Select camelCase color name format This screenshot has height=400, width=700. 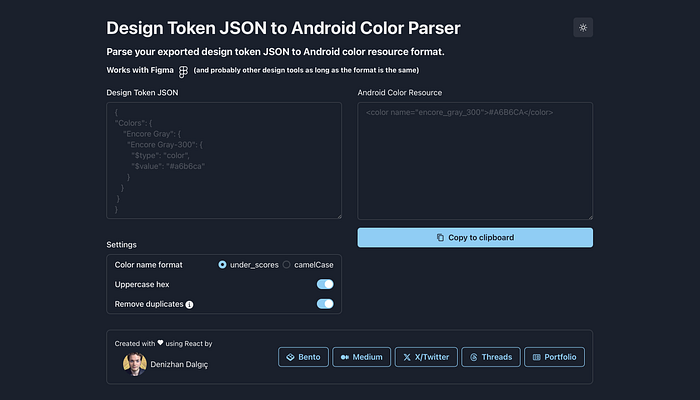[x=287, y=265]
